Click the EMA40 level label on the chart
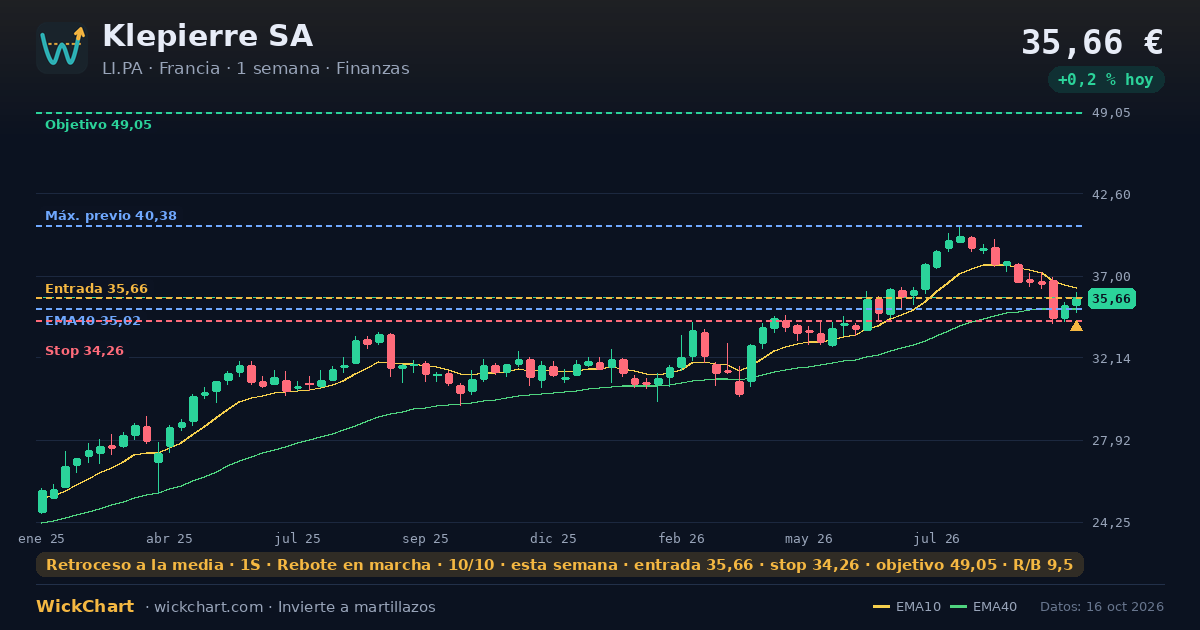This screenshot has height=630, width=1200. click(93, 321)
